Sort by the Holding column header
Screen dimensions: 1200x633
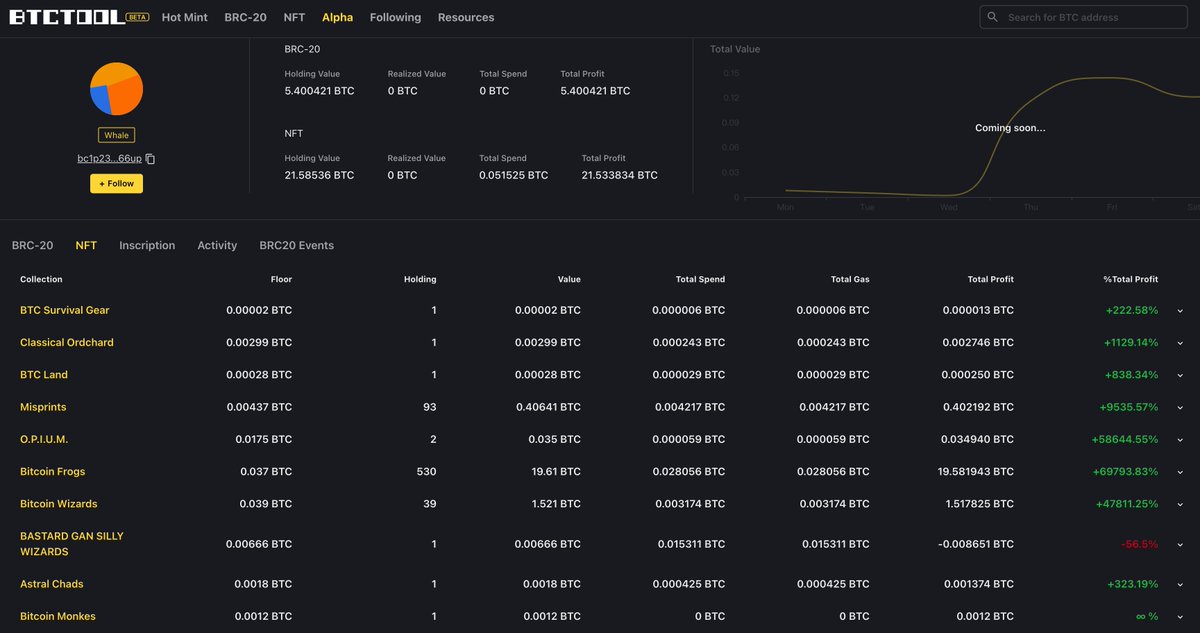[x=420, y=279]
